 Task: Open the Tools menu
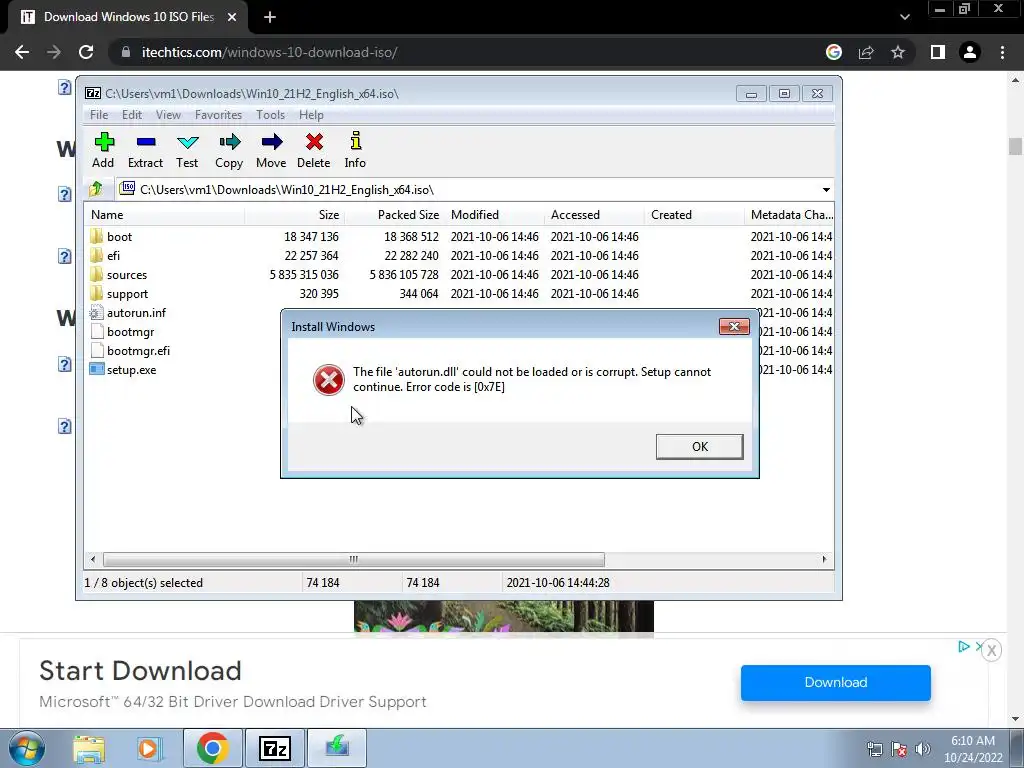tap(270, 115)
